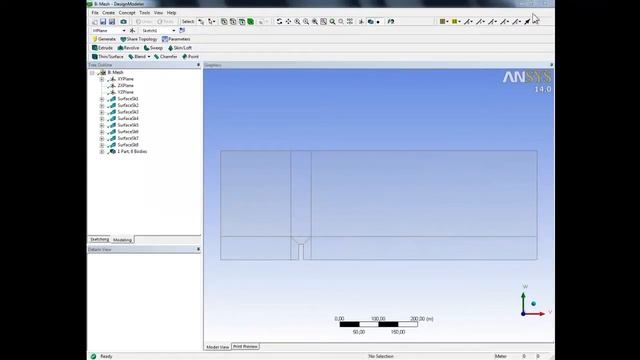Expand the SurfaceSk8 tree node
640x360 pixels.
tap(102, 145)
